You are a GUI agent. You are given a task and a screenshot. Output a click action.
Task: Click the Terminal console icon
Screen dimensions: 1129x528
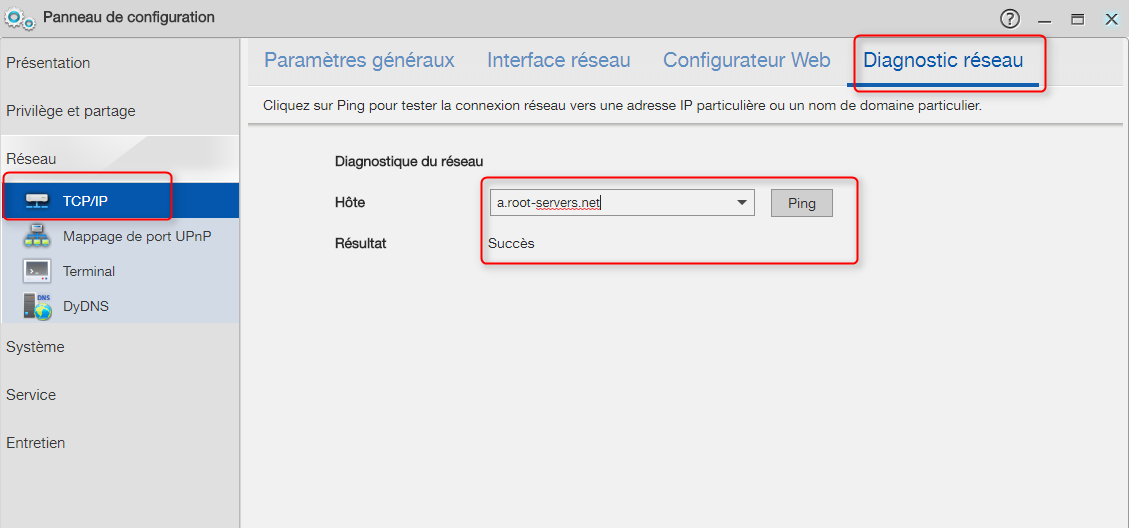(37, 271)
